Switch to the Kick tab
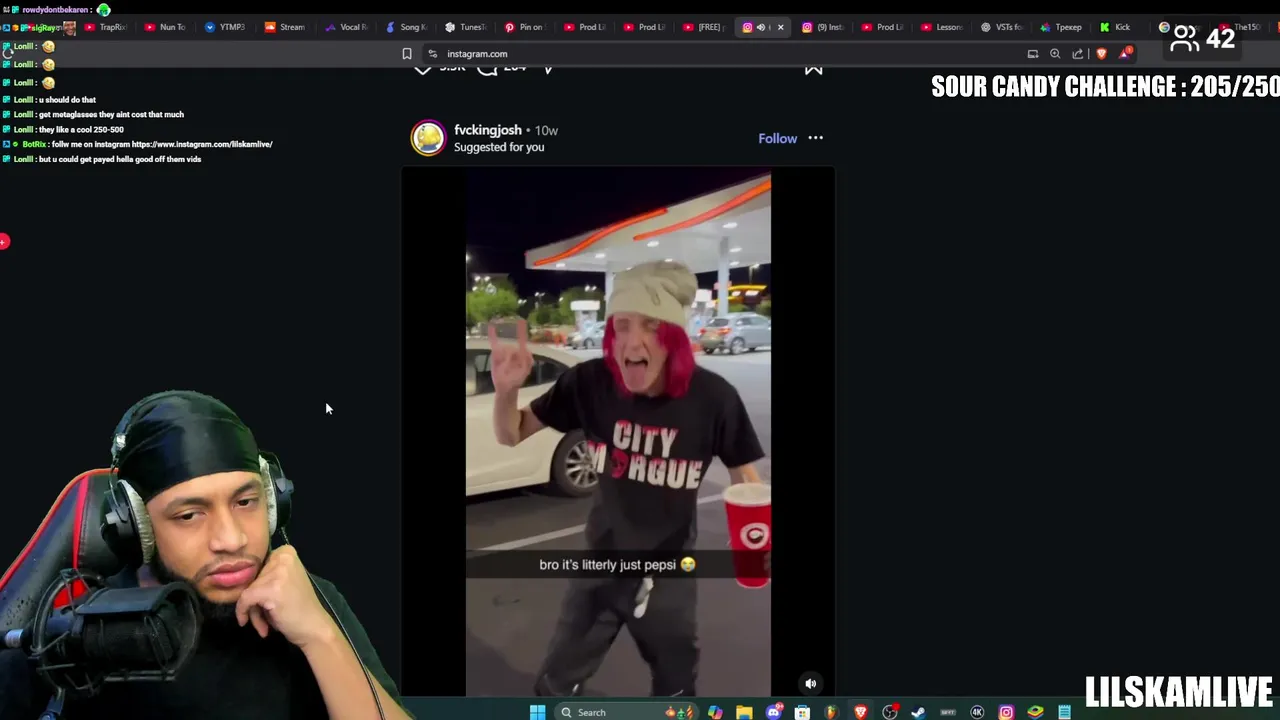The image size is (1280, 720). coord(1116,27)
